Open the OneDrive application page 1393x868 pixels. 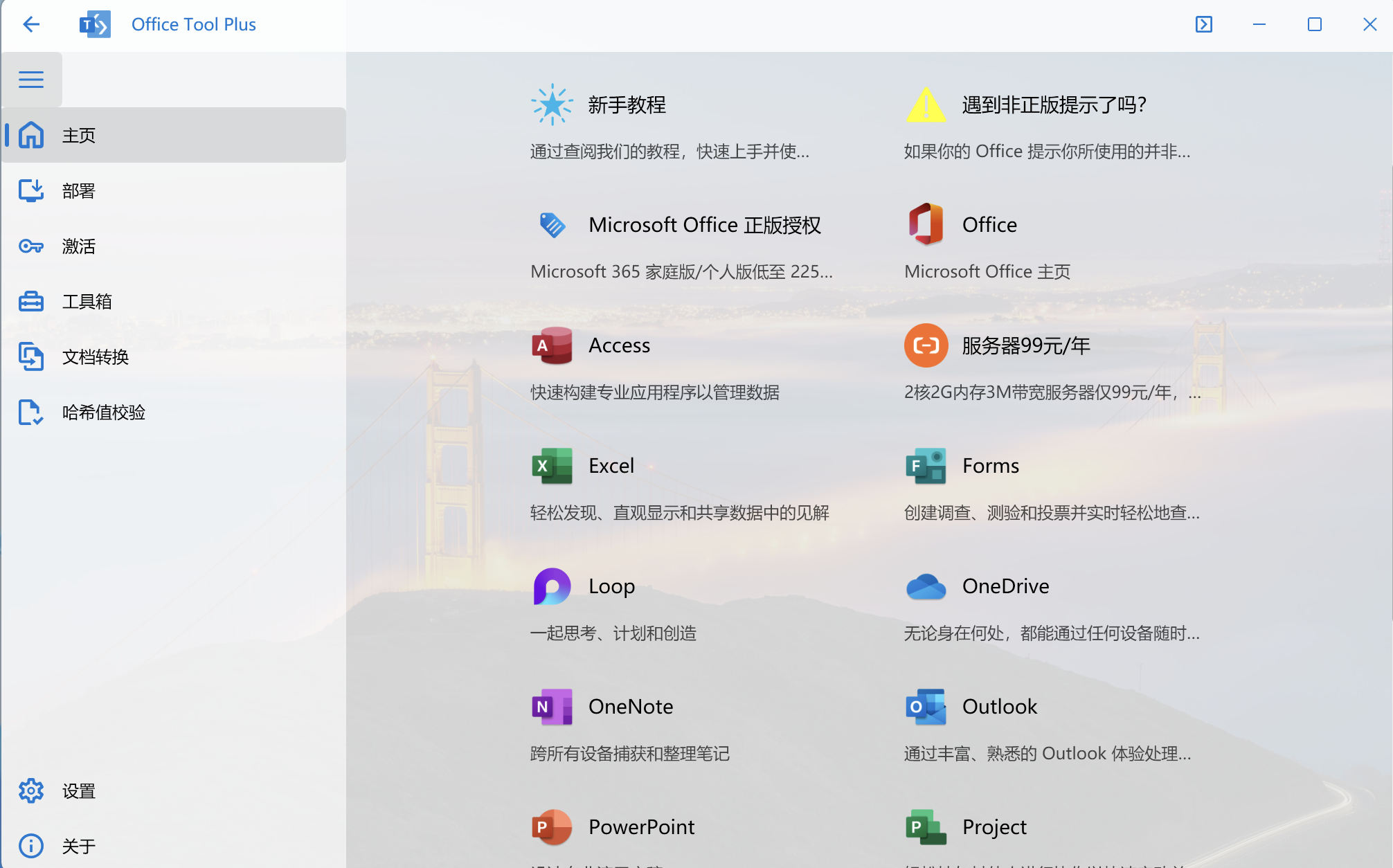click(x=1004, y=585)
